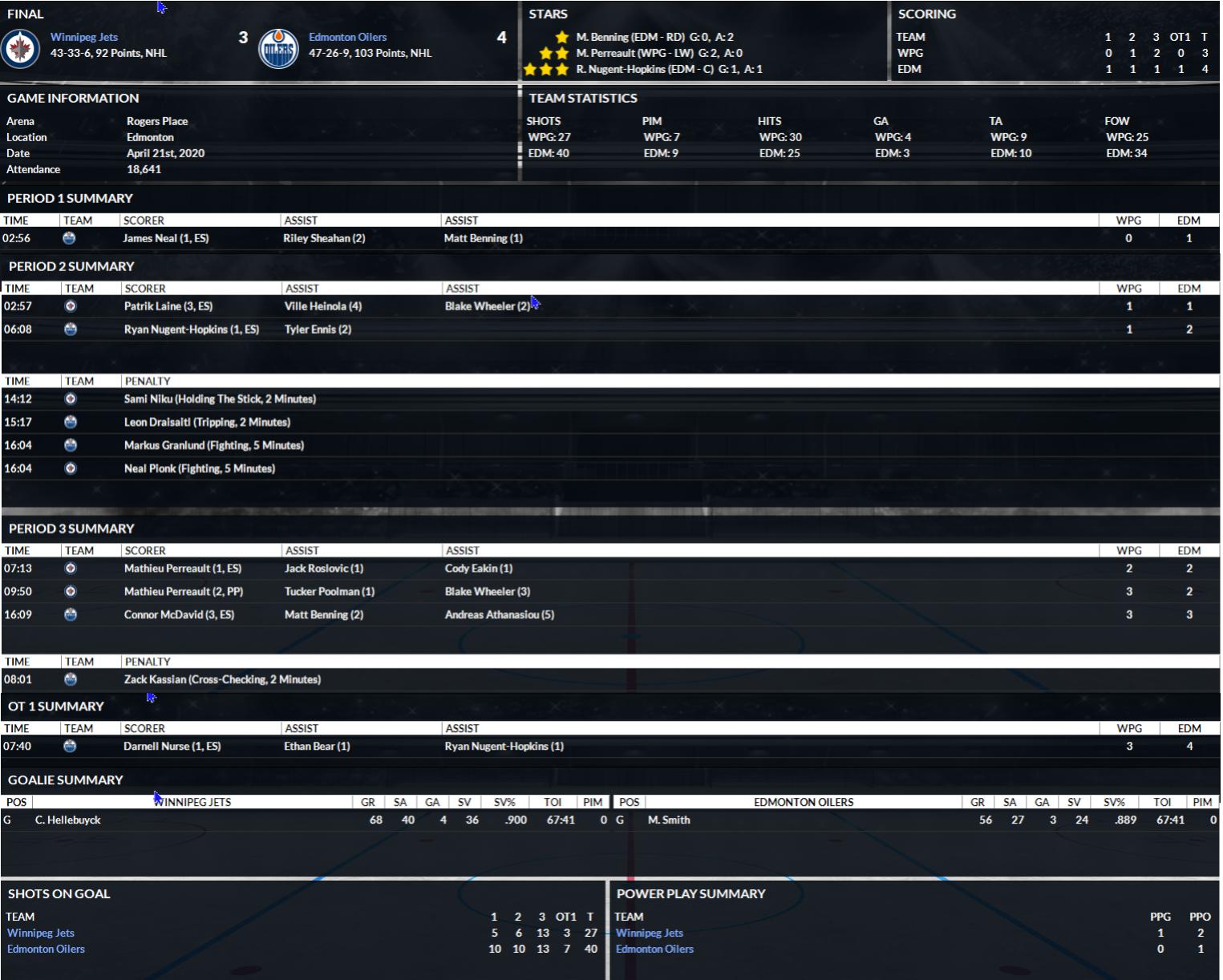Screen dimensions: 1223x980
Task: Select assist Tyler Ennis (2)
Action: click(318, 330)
